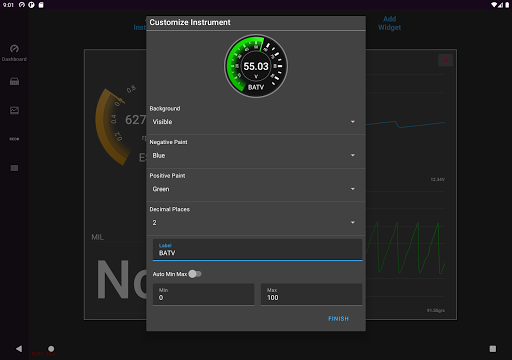Expand the Decimal Places dropdown showing 2
This screenshot has width=512, height=360.
pos(256,222)
